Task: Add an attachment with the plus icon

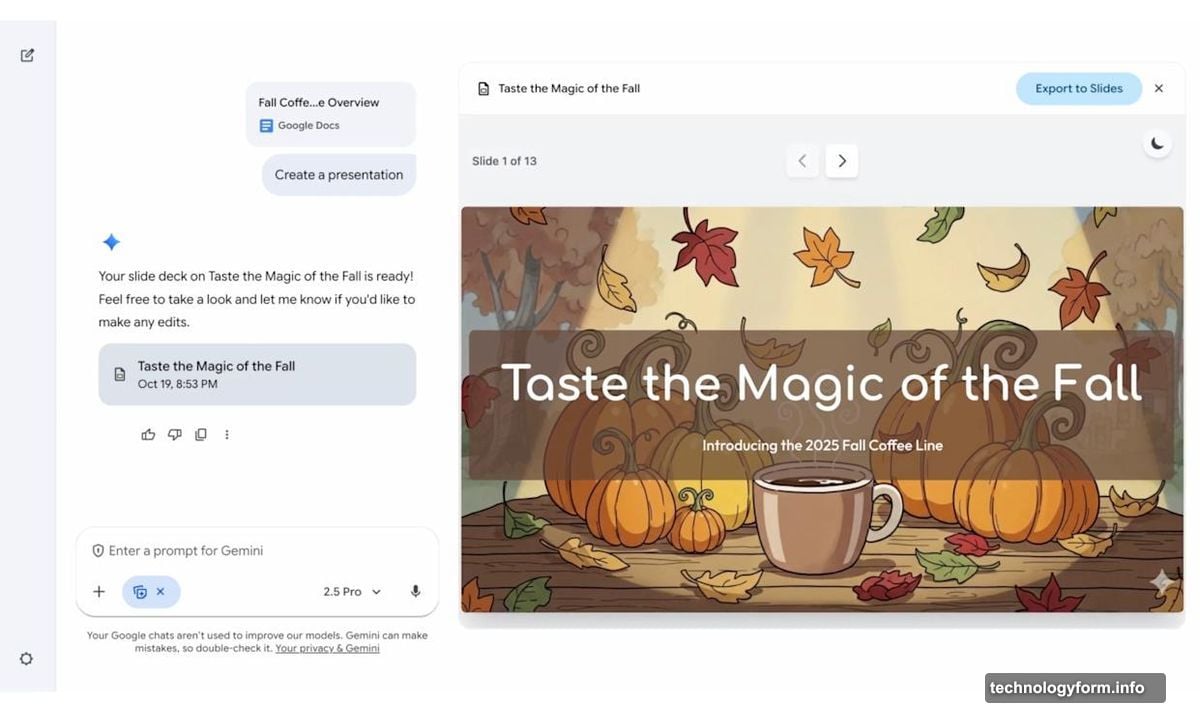Action: (99, 592)
